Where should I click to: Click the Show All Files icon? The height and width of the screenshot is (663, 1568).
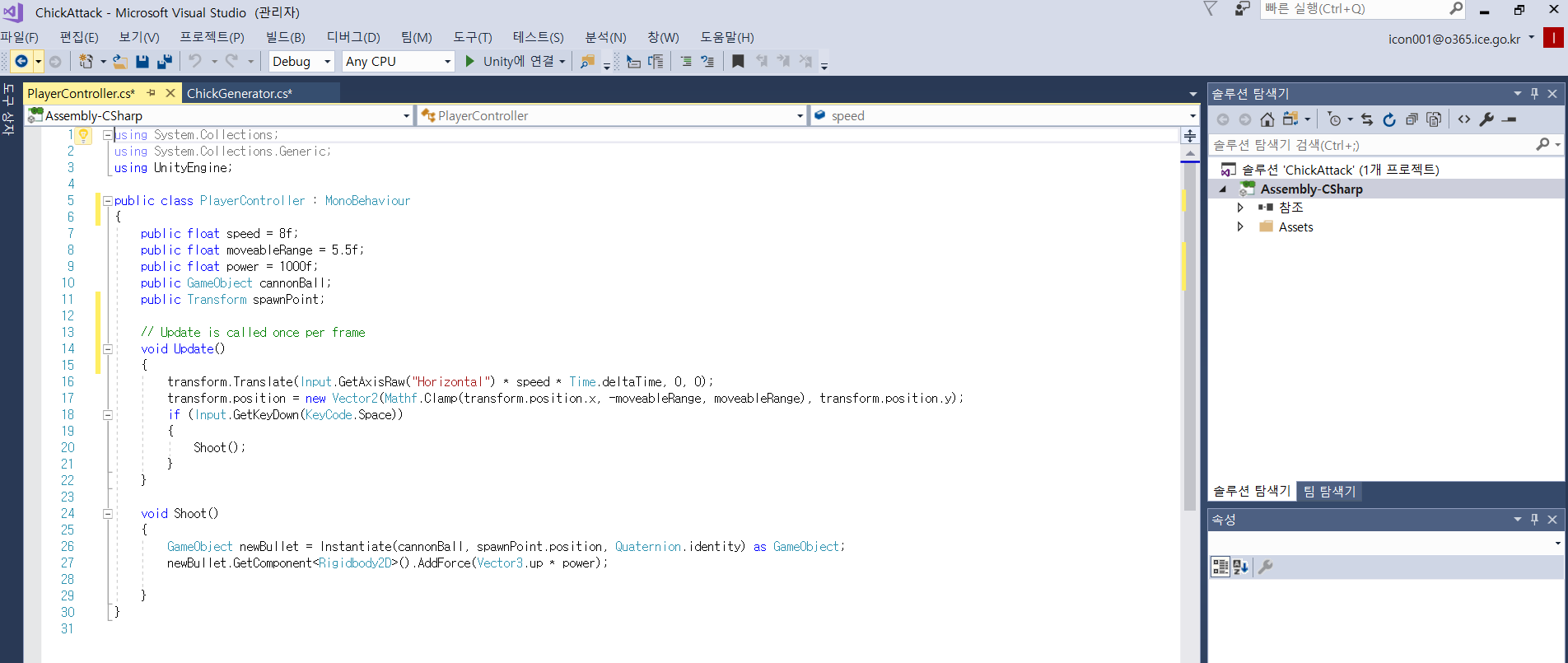pos(1434,119)
